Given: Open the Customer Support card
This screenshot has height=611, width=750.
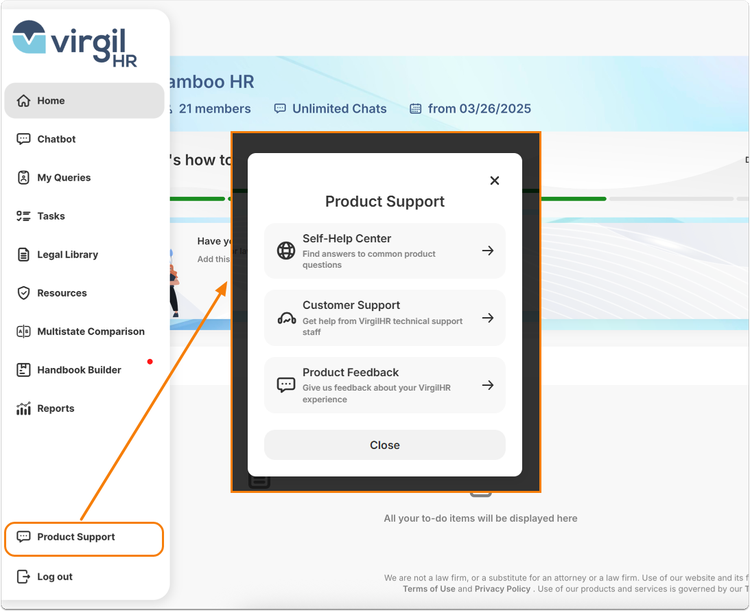Looking at the screenshot, I should [x=385, y=318].
